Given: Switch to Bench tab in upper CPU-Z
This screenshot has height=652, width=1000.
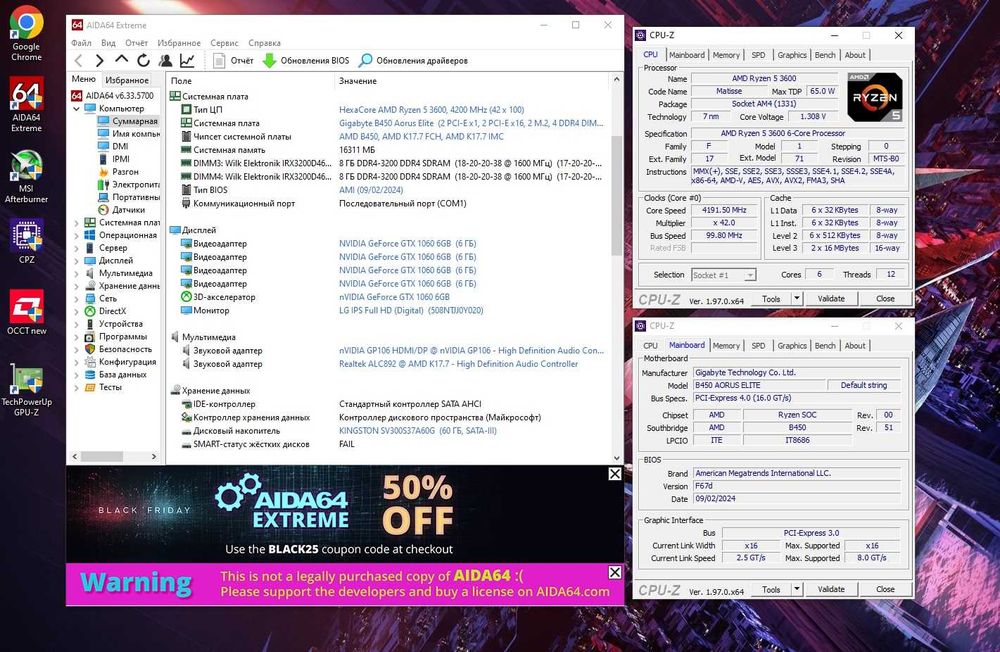Looking at the screenshot, I should click(825, 55).
